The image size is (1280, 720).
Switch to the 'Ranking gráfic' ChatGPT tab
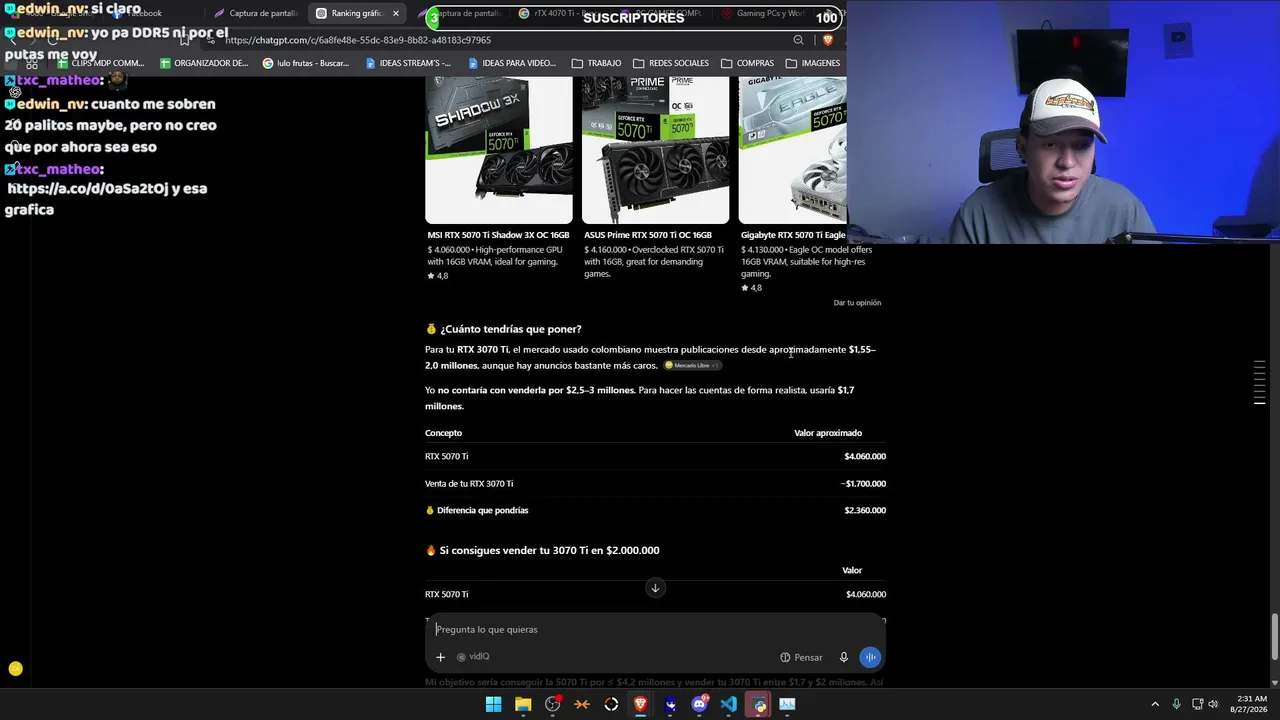point(357,14)
